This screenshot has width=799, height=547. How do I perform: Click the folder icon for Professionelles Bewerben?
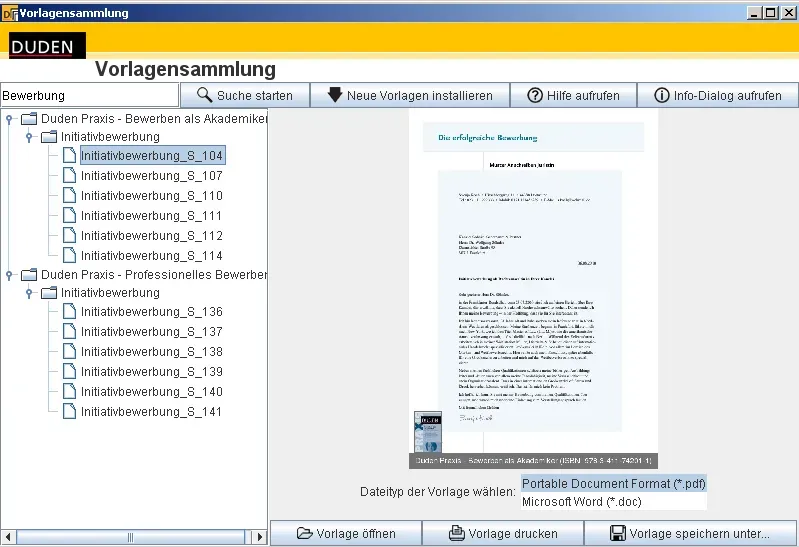click(x=29, y=275)
